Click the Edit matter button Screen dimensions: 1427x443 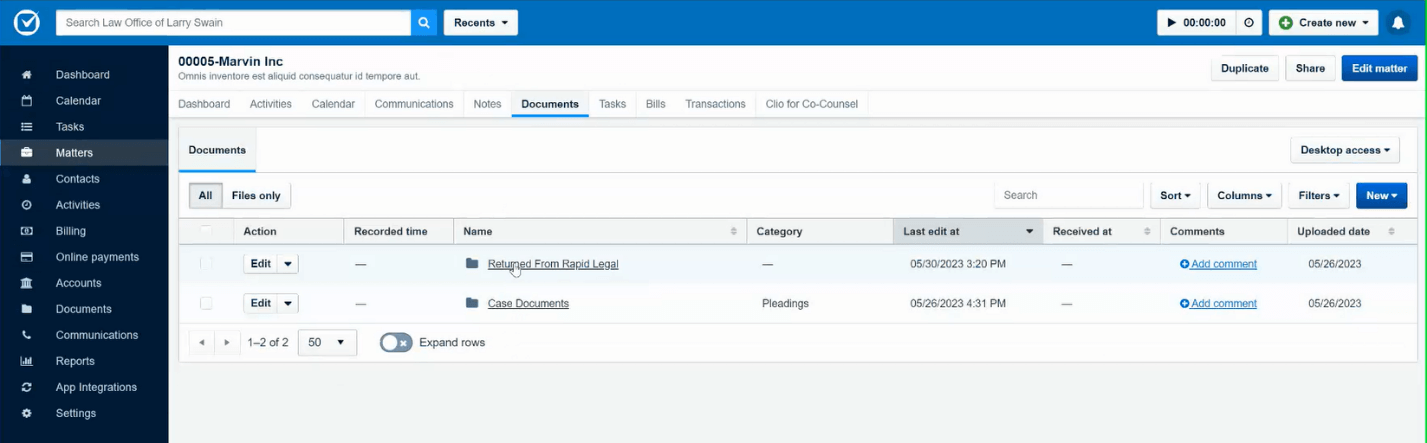(1379, 68)
